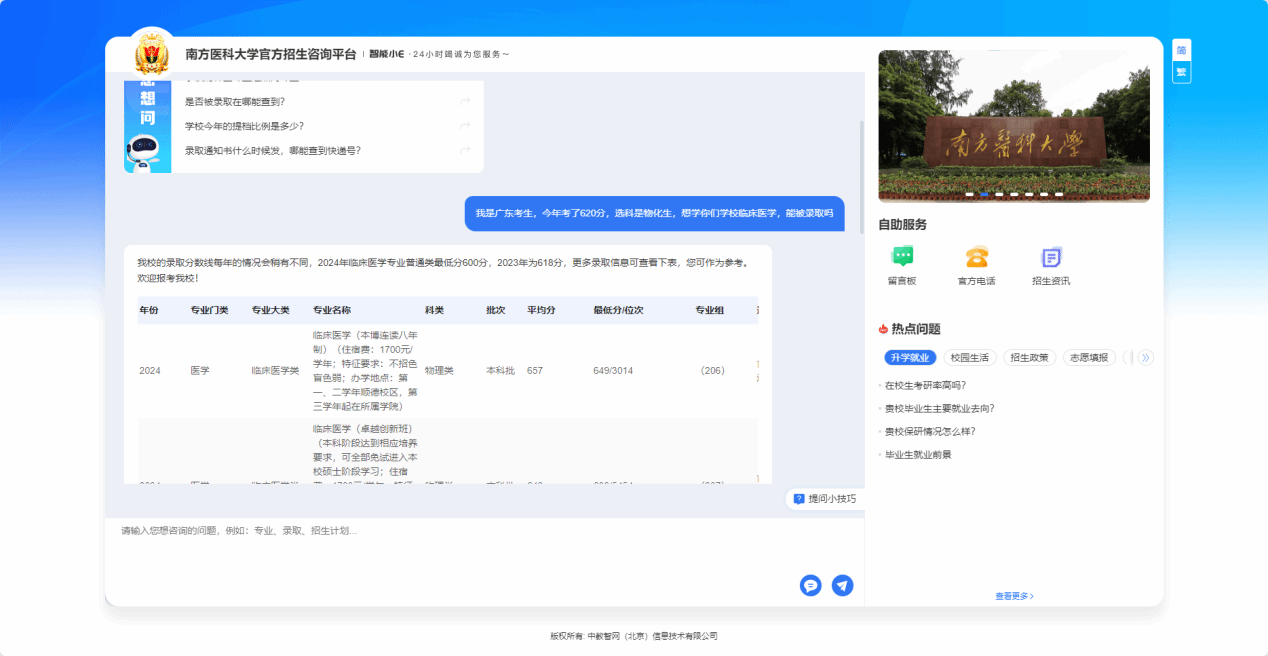Select the 招生政策 tab
1268x656 pixels.
[1029, 357]
